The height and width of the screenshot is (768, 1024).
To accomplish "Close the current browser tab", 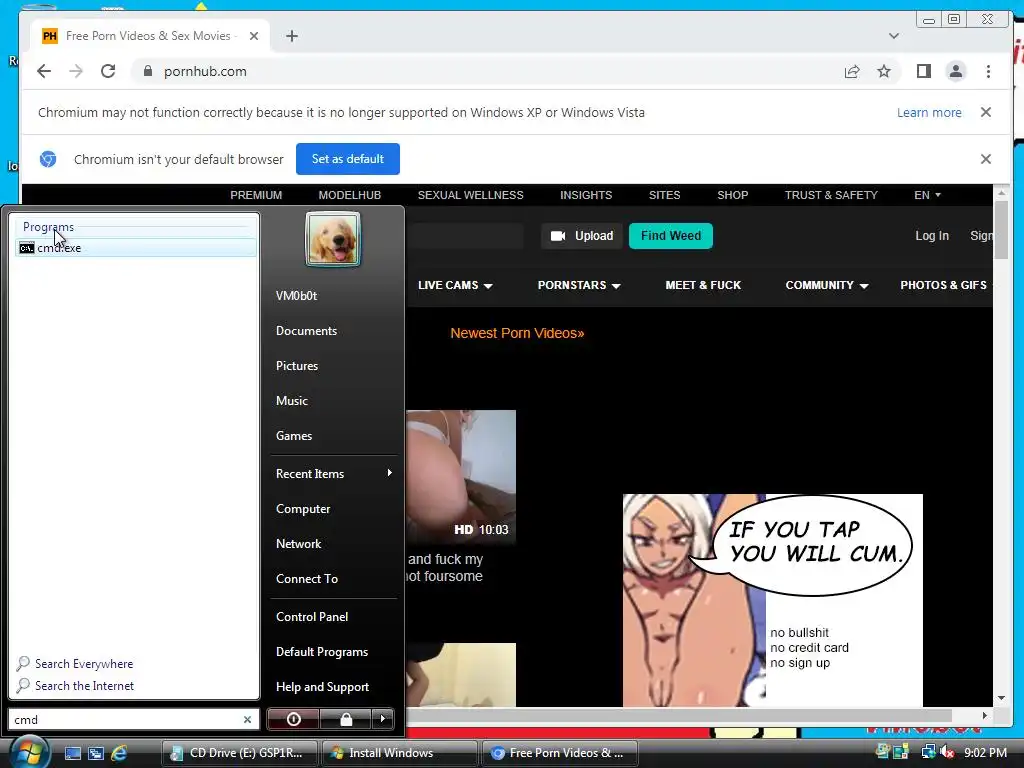I will [x=254, y=36].
